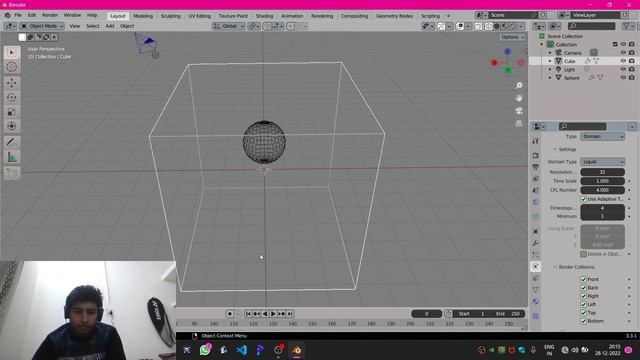Activate the Scale tool
The height and width of the screenshot is (360, 640).
coord(11,112)
